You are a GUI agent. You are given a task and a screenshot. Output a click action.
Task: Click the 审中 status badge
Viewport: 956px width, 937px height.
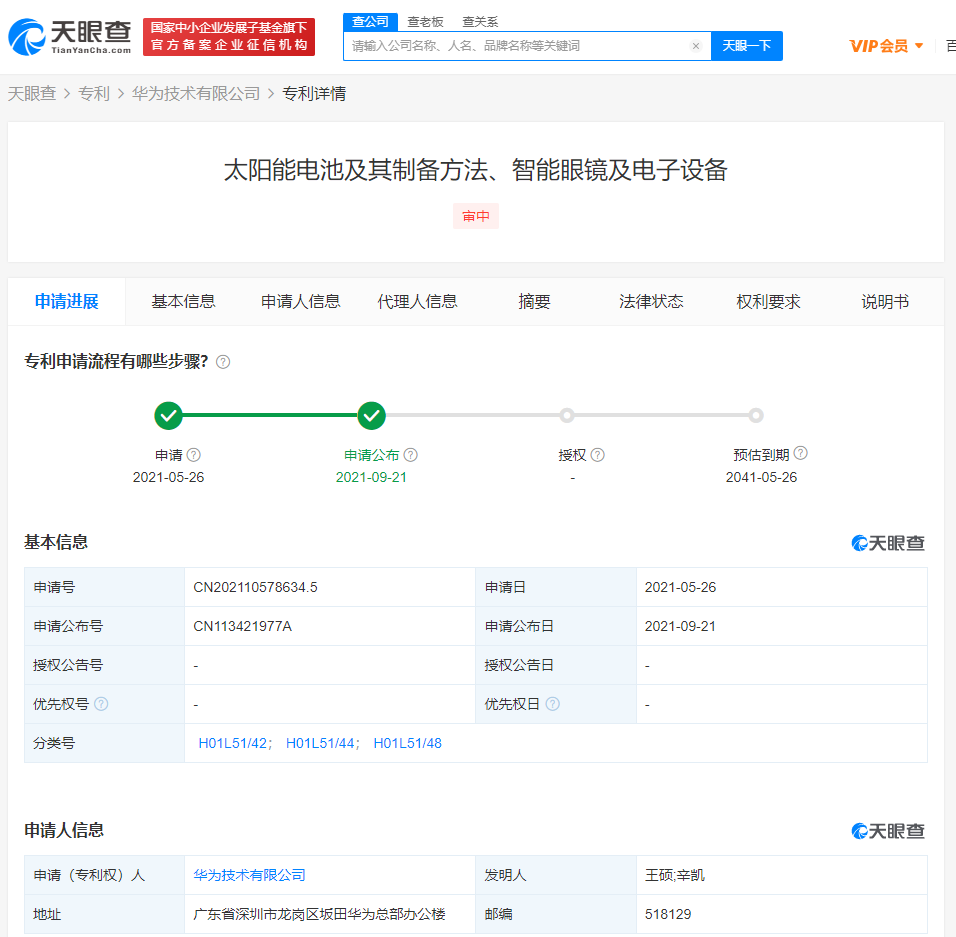pyautogui.click(x=476, y=216)
